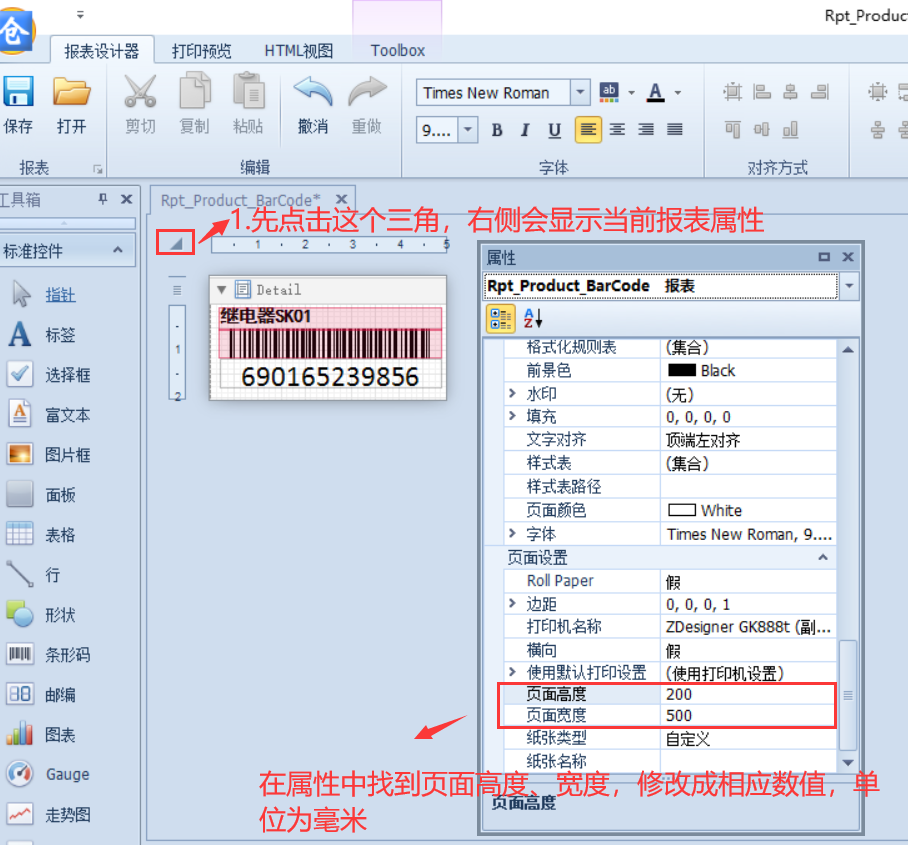Pin the 工具箱 panel
The image size is (908, 845).
pos(102,199)
